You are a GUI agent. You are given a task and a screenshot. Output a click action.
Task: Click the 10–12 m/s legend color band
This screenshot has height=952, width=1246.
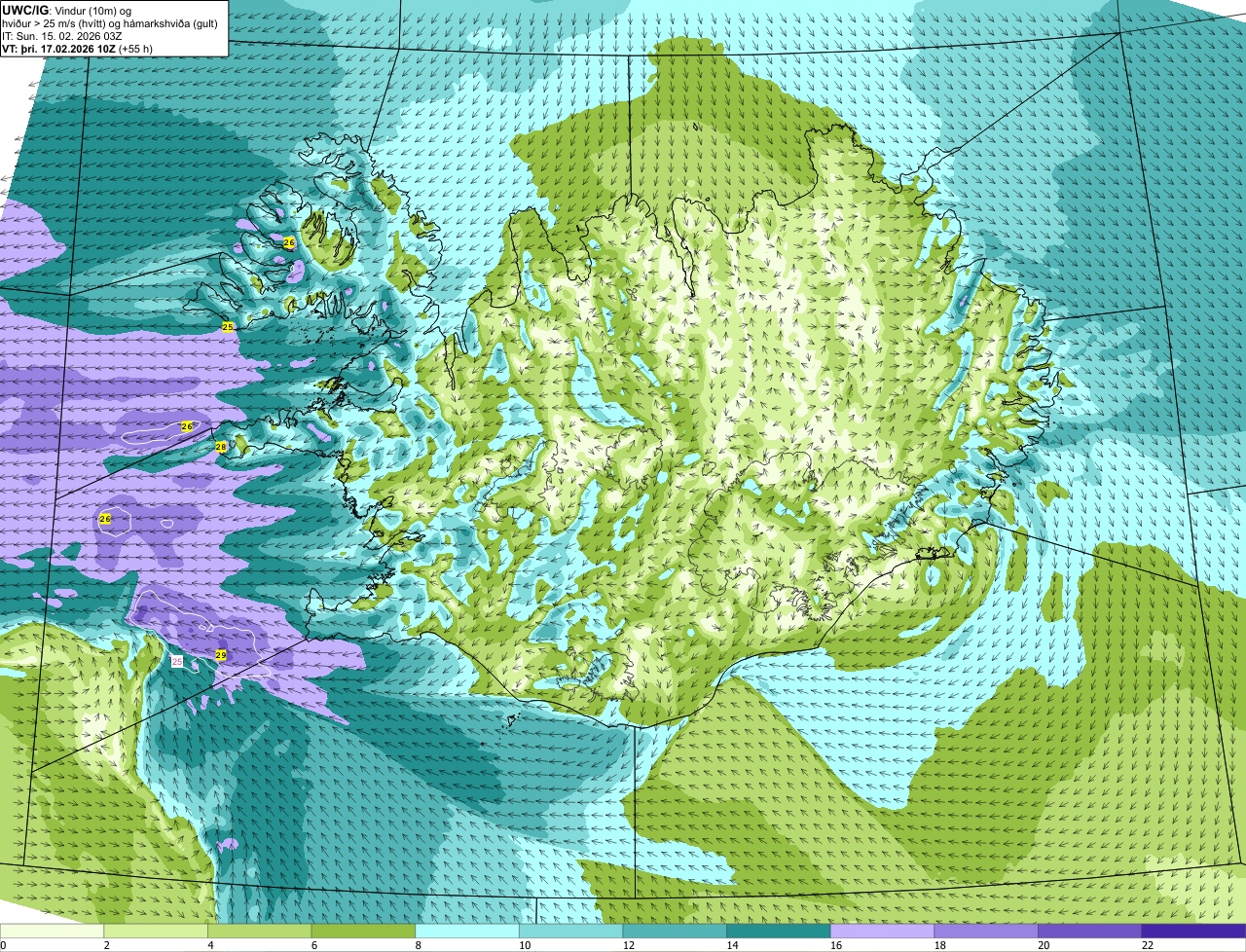click(570, 932)
